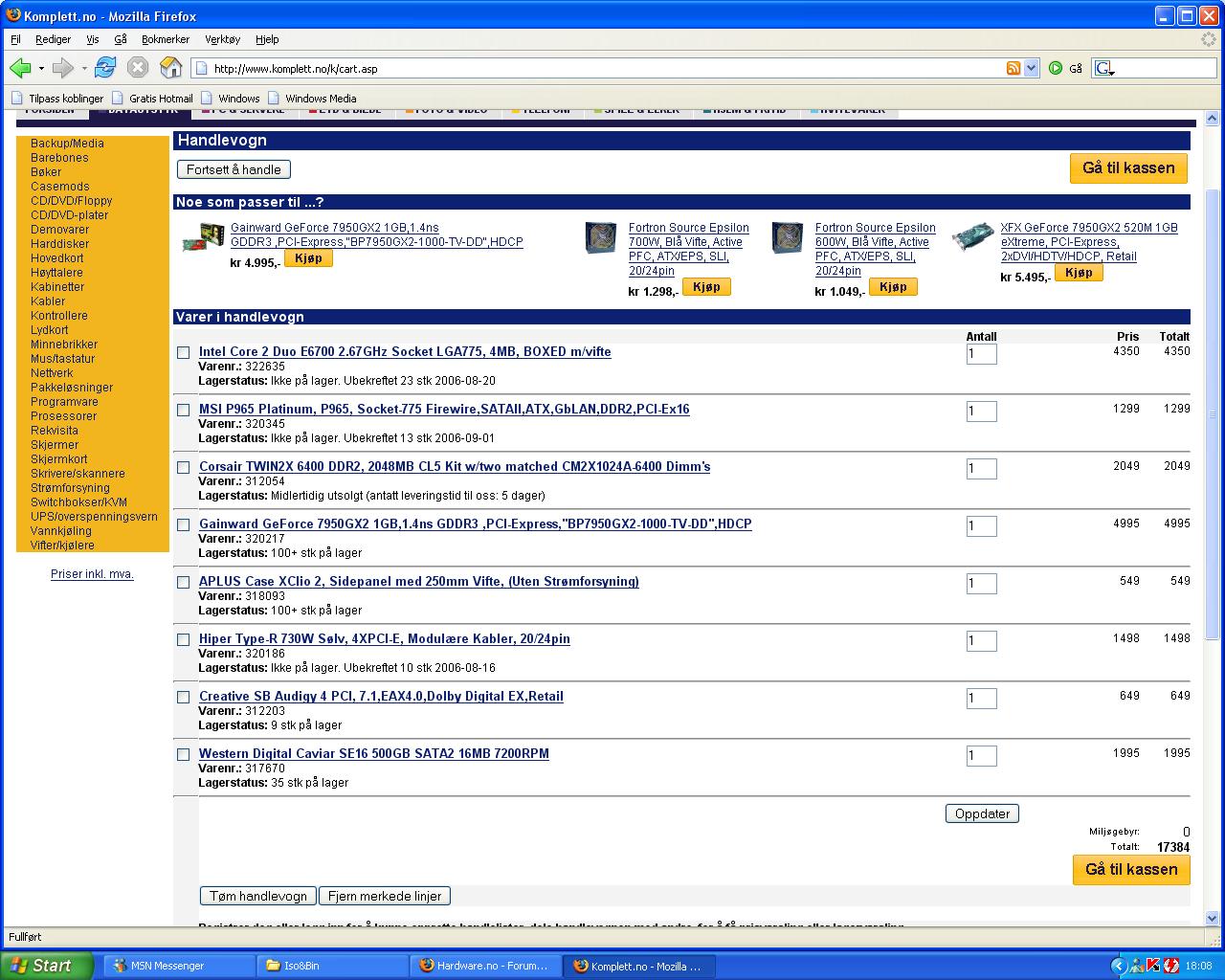Mark the Gainward GeForce 7950GX2 checkbox

pos(184,524)
